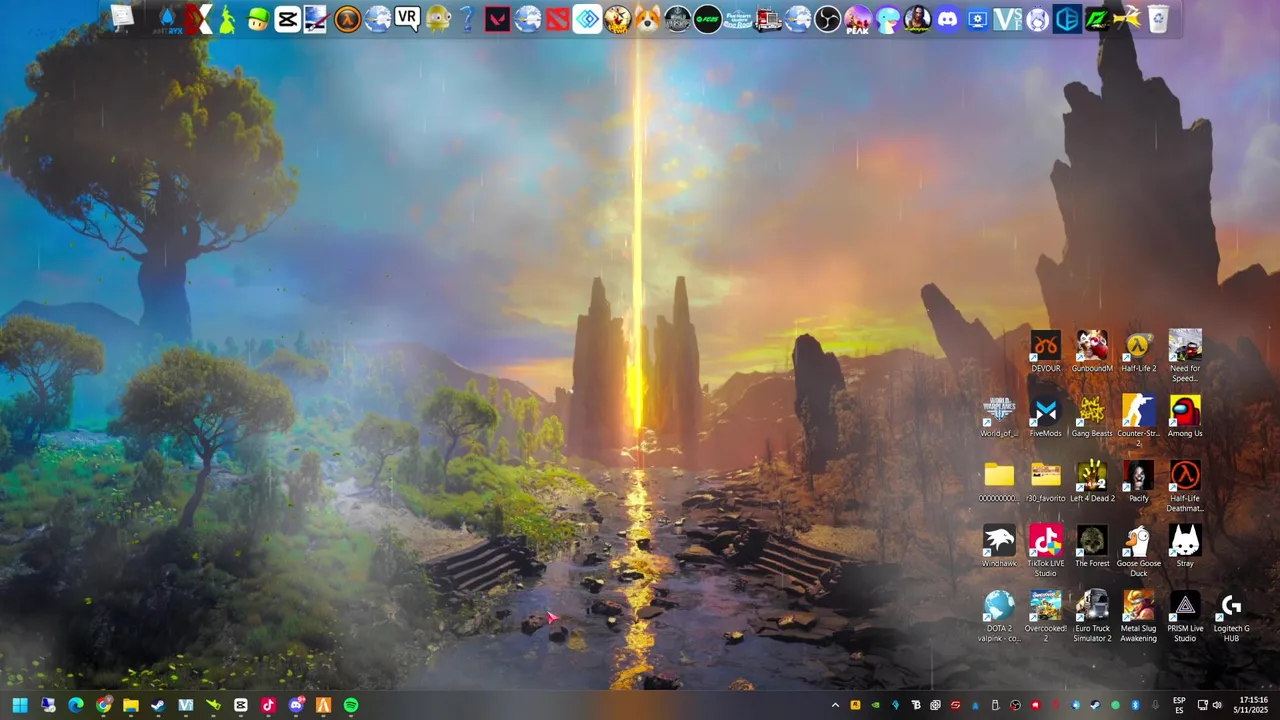Select the Metal Slug Awakening shortcut
Viewport: 1280px width, 720px height.
[x=1138, y=616]
